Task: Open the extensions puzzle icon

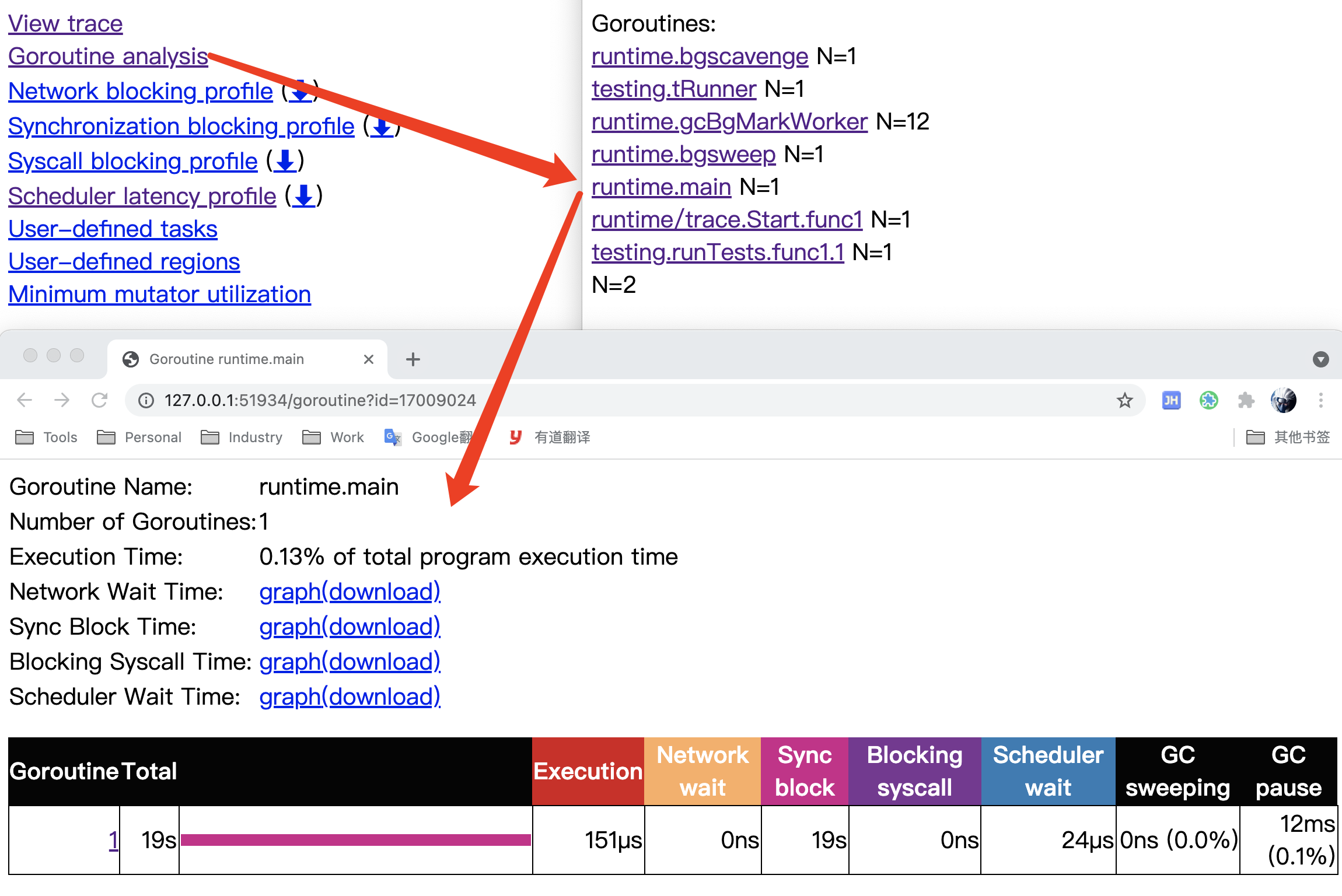Action: pos(1246,400)
